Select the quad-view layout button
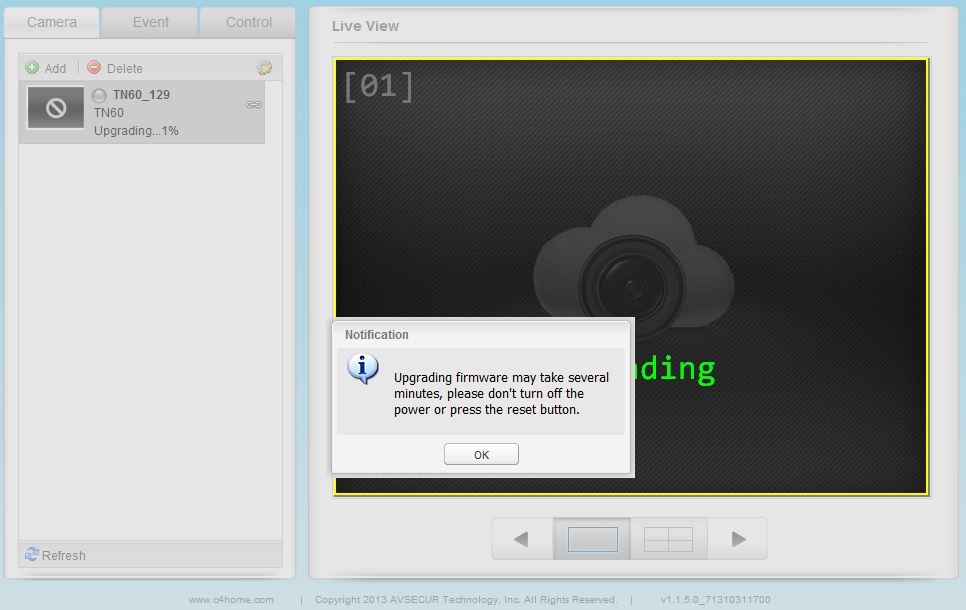Image resolution: width=966 pixels, height=610 pixels. (x=668, y=539)
